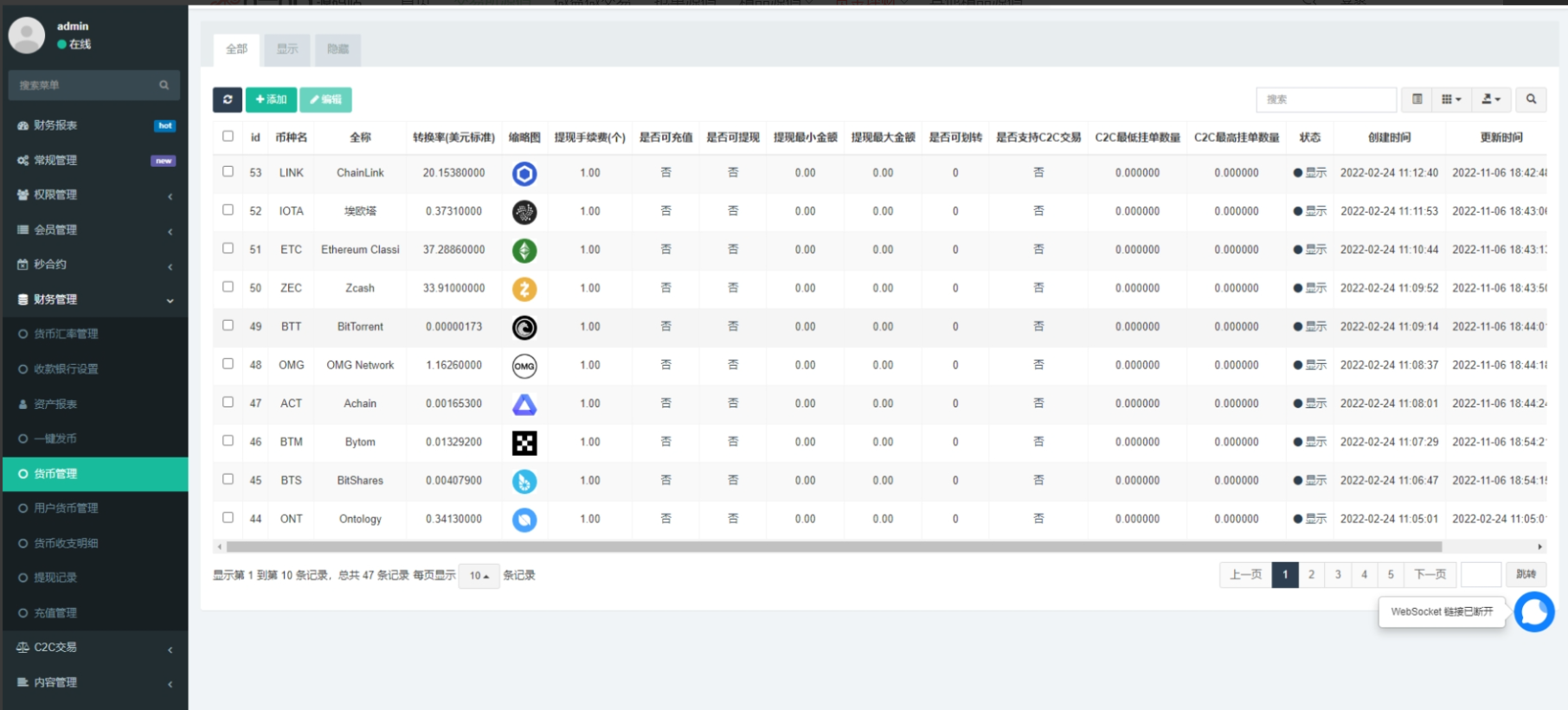Click the Zcash coin icon

tap(524, 289)
